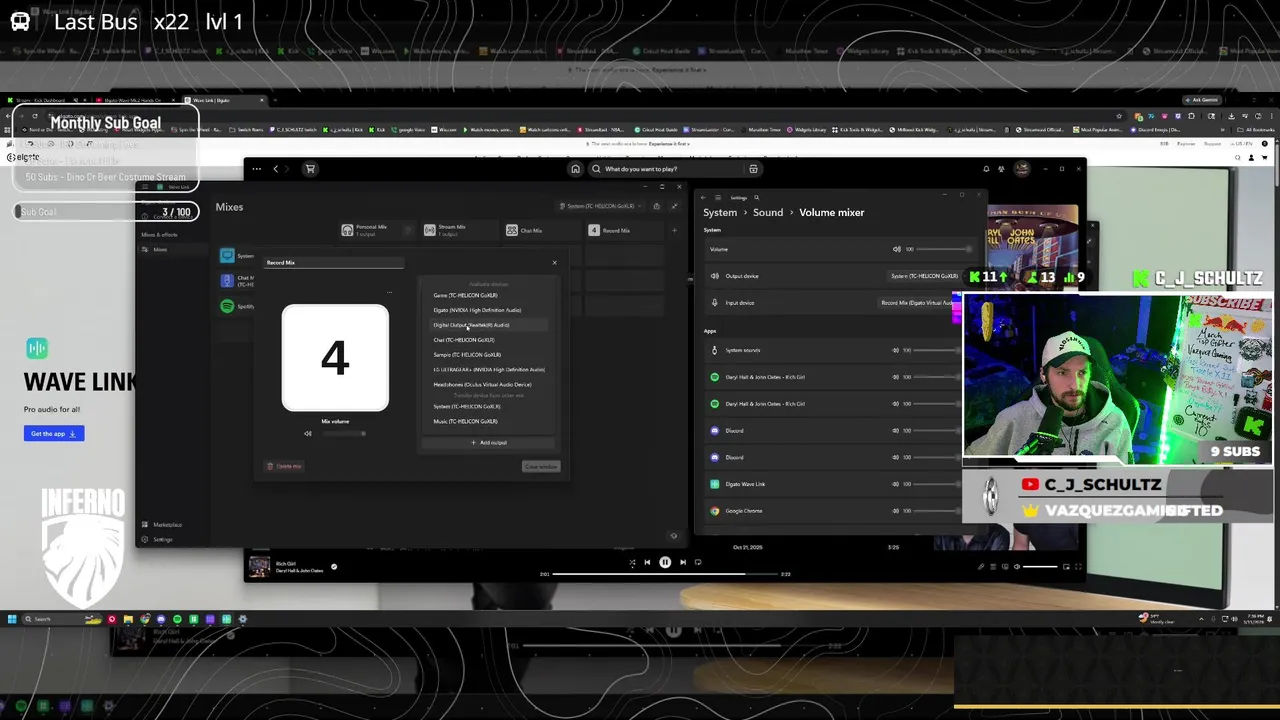
Task: Go back in Spotify navigation
Action: (276, 169)
